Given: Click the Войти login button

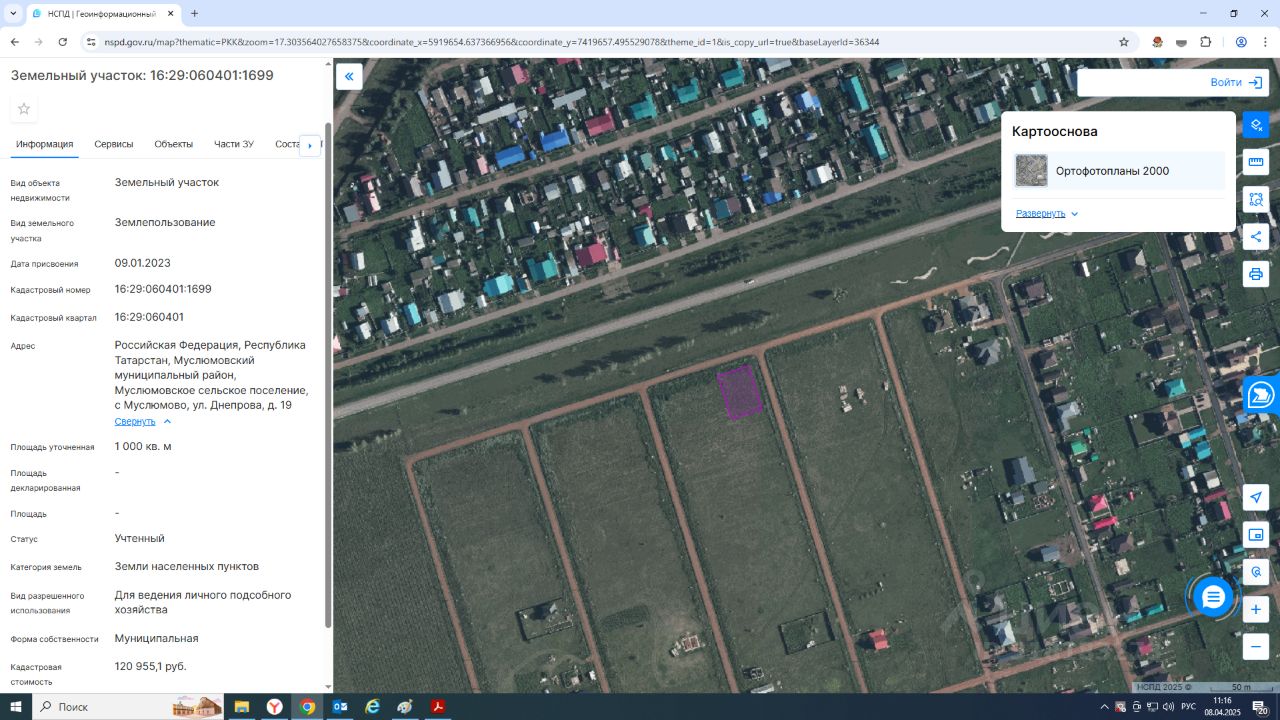Looking at the screenshot, I should 1236,82.
